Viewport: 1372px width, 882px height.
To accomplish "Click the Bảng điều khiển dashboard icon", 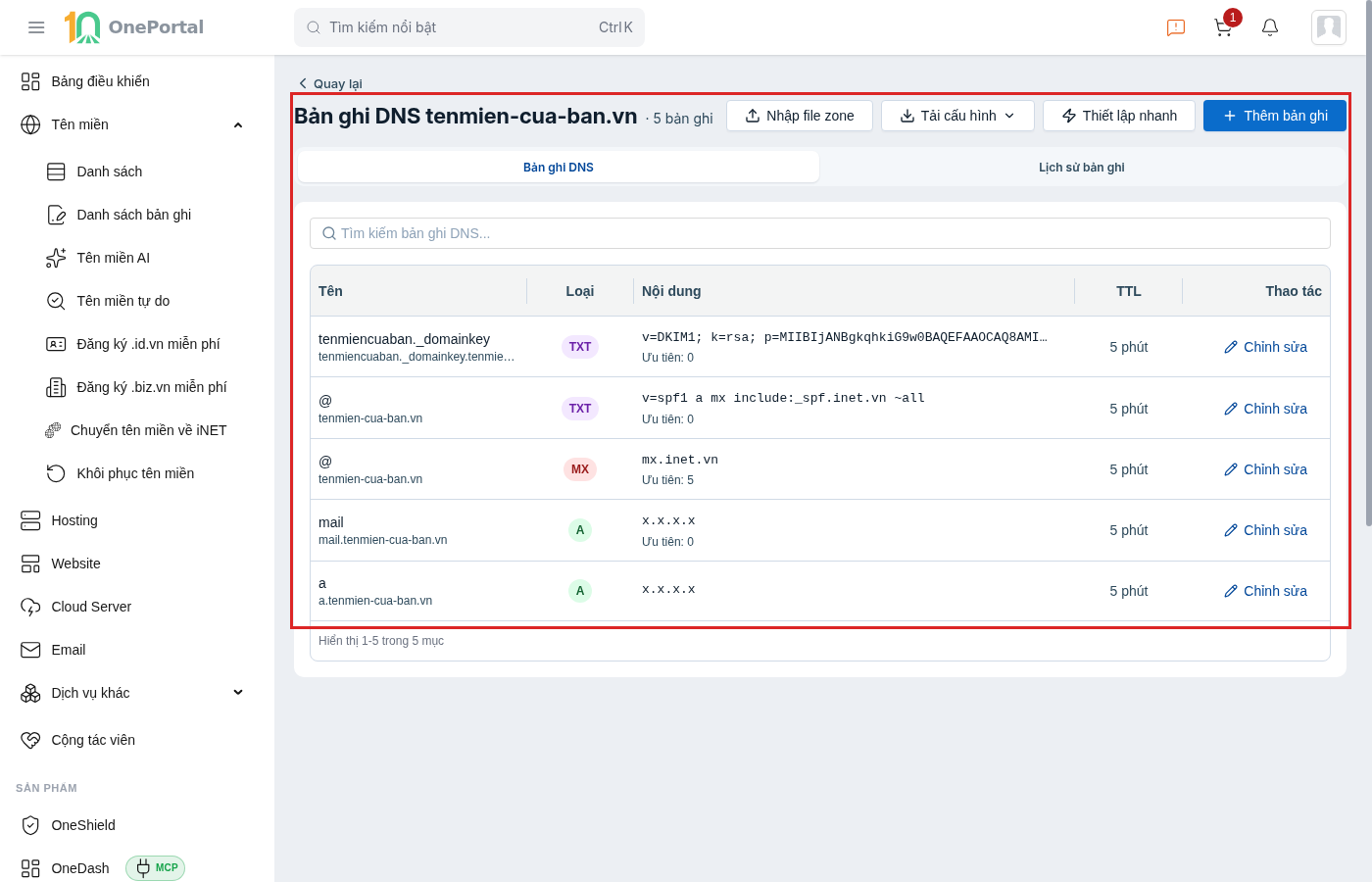I will point(30,81).
